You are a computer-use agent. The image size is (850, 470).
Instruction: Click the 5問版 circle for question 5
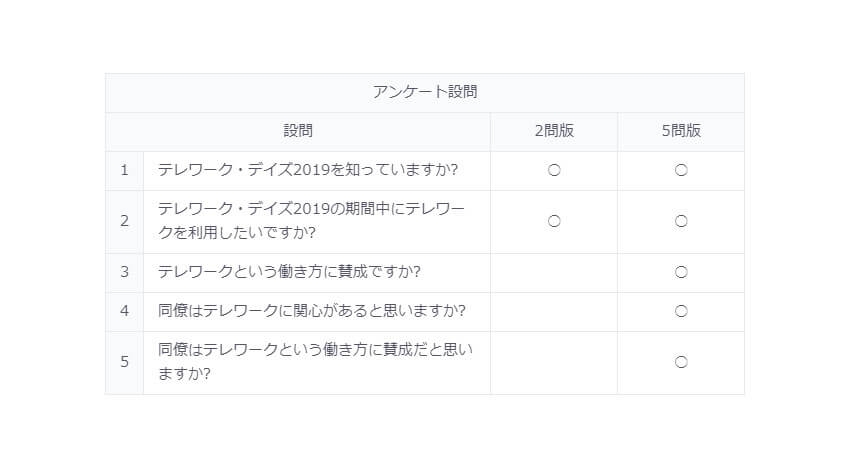coord(681,362)
